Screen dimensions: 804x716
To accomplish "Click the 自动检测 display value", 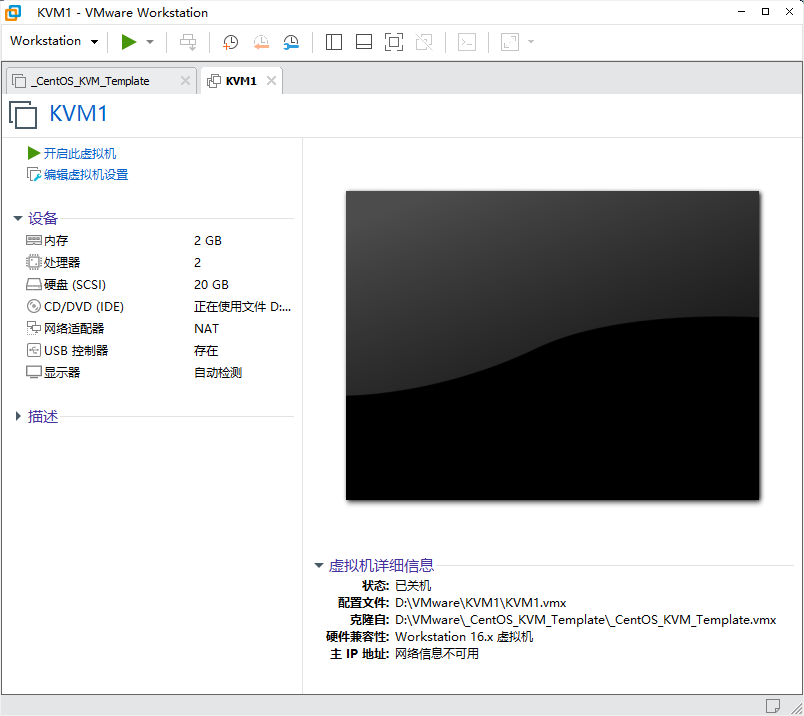I will [218, 373].
